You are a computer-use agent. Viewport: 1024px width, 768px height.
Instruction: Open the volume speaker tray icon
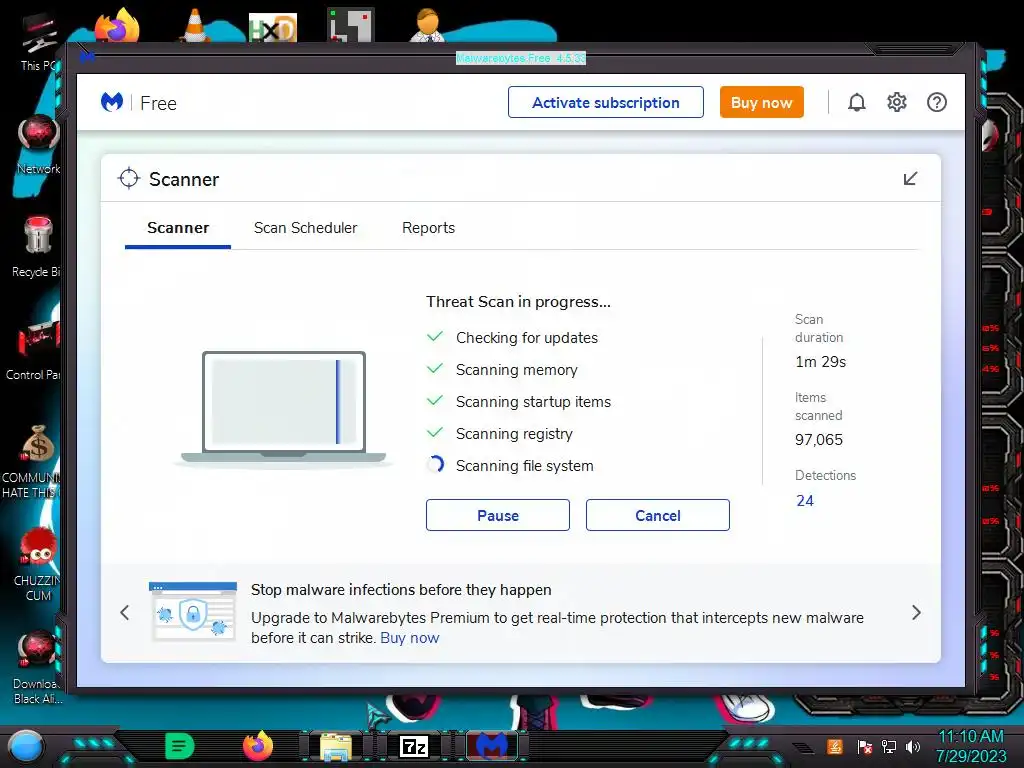(x=913, y=746)
